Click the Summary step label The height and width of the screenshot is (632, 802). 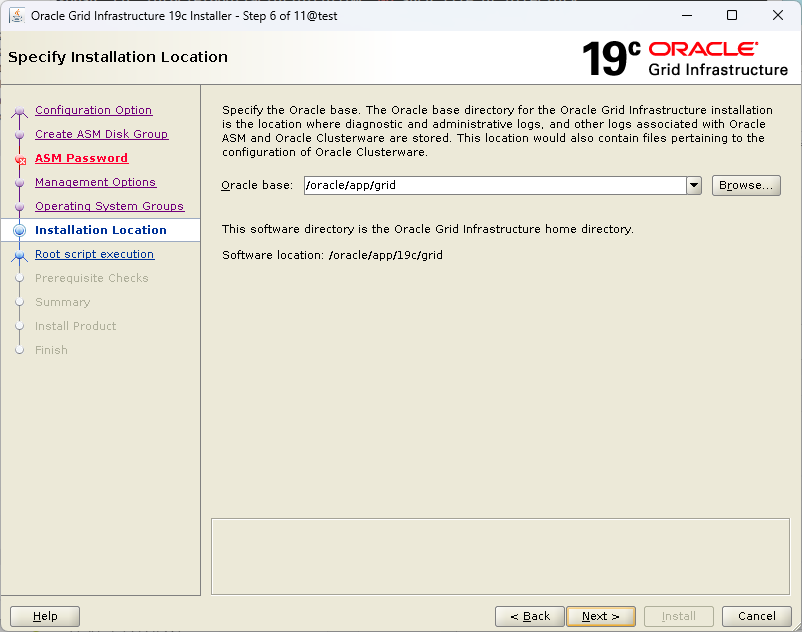[x=62, y=302]
